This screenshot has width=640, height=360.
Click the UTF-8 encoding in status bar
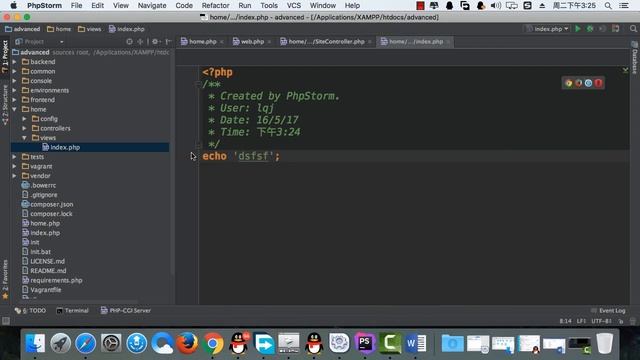(x=601, y=321)
